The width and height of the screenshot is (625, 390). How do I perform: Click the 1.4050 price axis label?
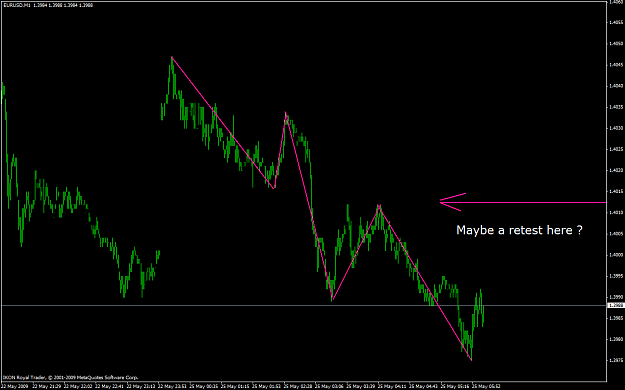pyautogui.click(x=616, y=43)
